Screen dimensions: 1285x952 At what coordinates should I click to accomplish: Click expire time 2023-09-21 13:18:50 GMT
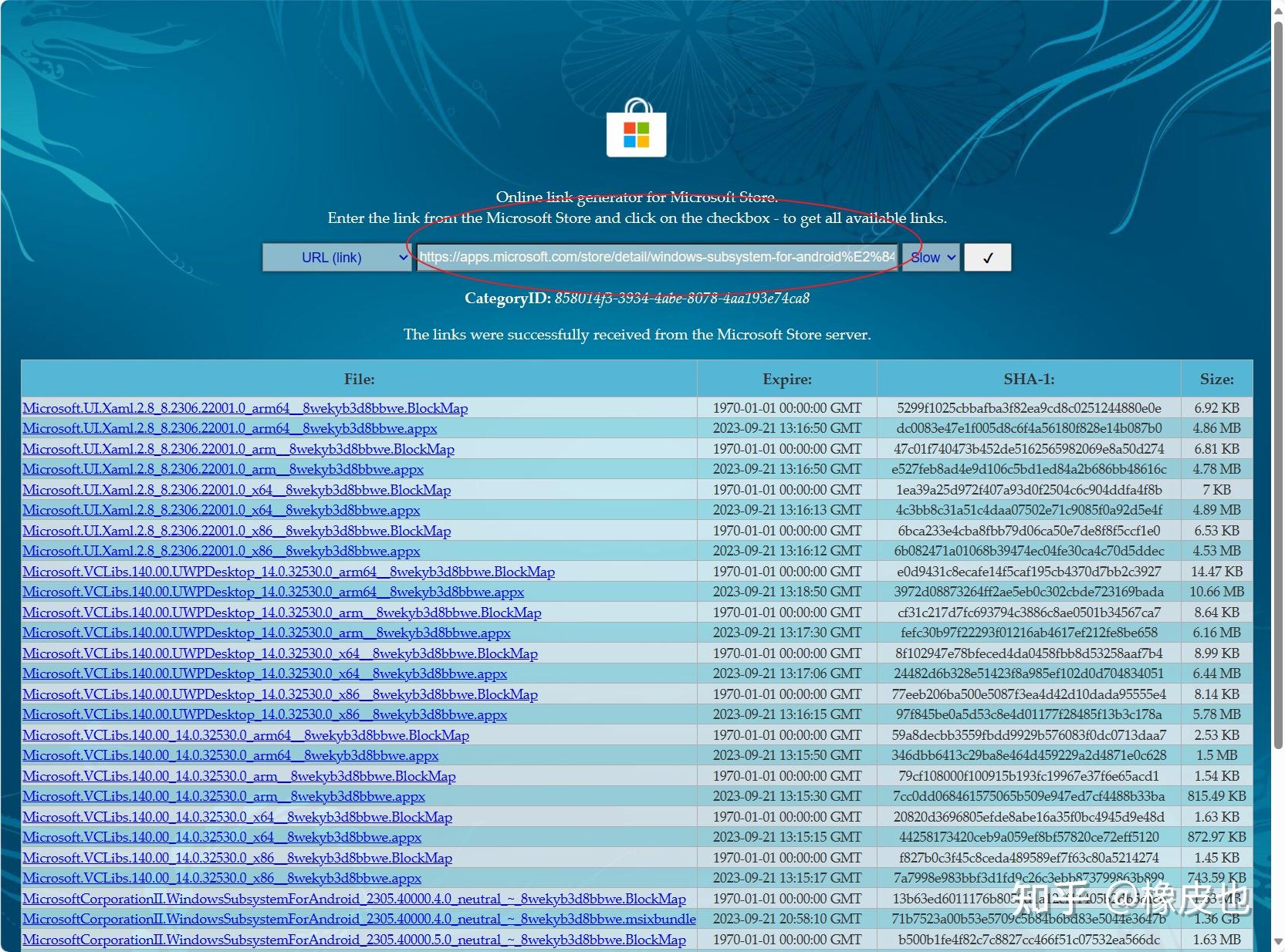(x=787, y=592)
